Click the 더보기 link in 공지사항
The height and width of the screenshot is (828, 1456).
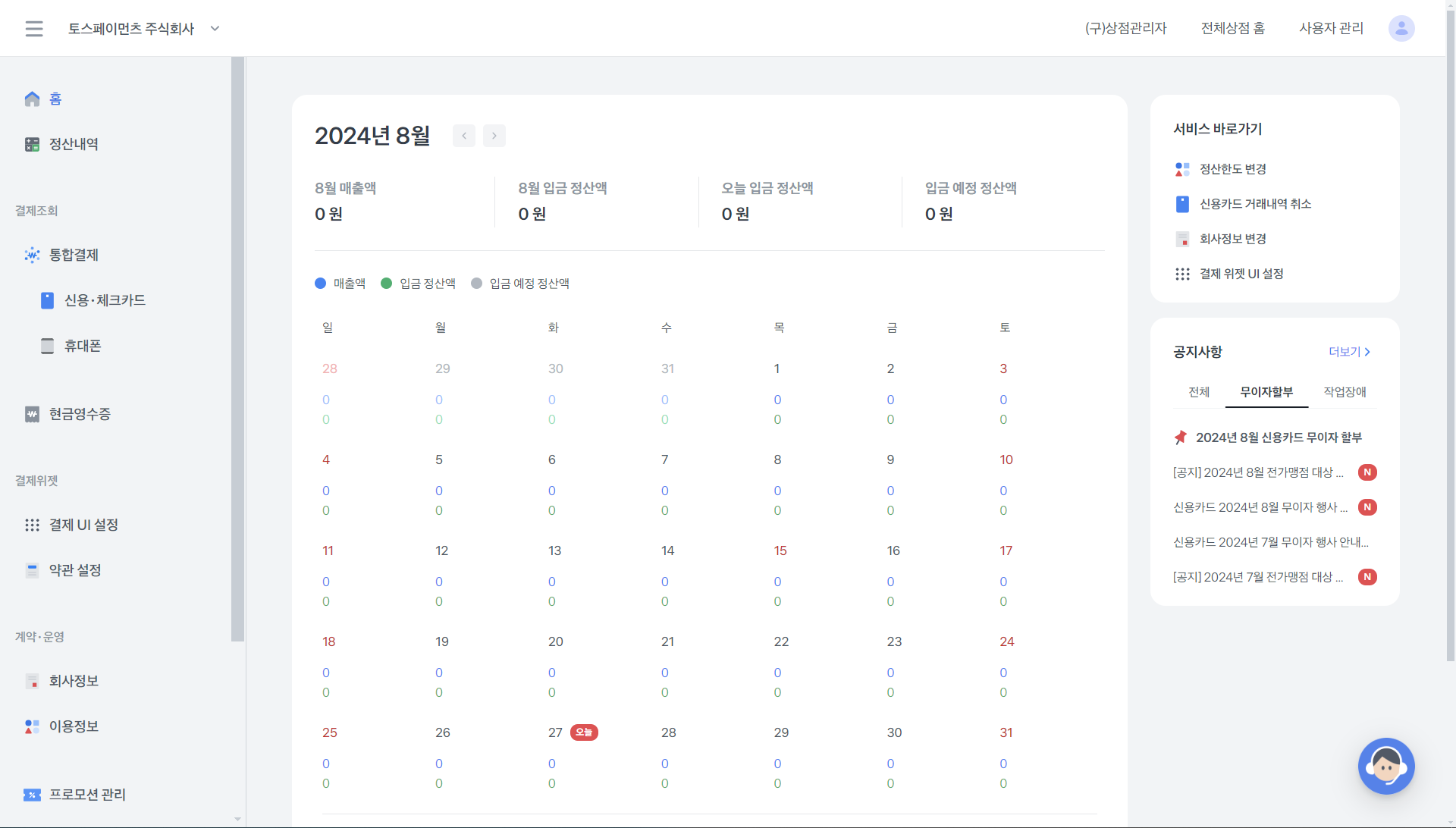tap(1349, 352)
